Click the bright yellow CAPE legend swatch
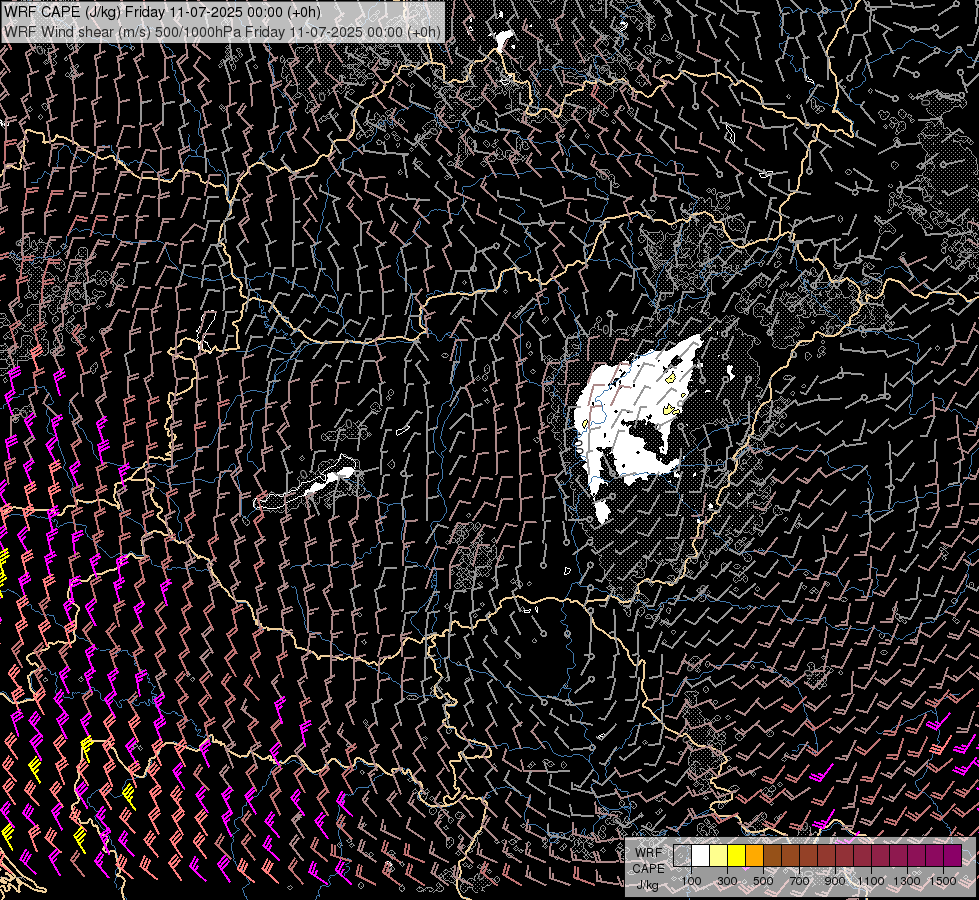This screenshot has height=900, width=979. click(x=737, y=855)
